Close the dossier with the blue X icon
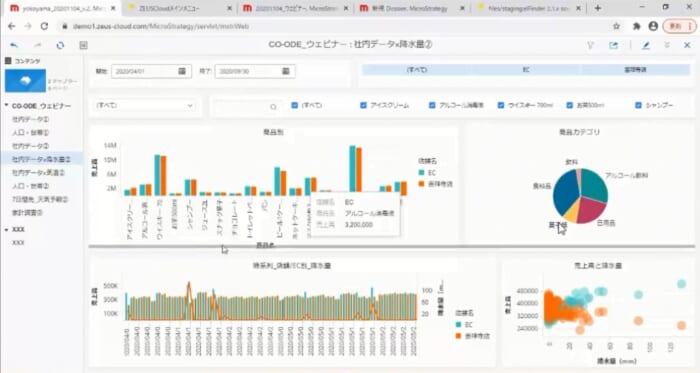 pyautogui.click(x=687, y=45)
